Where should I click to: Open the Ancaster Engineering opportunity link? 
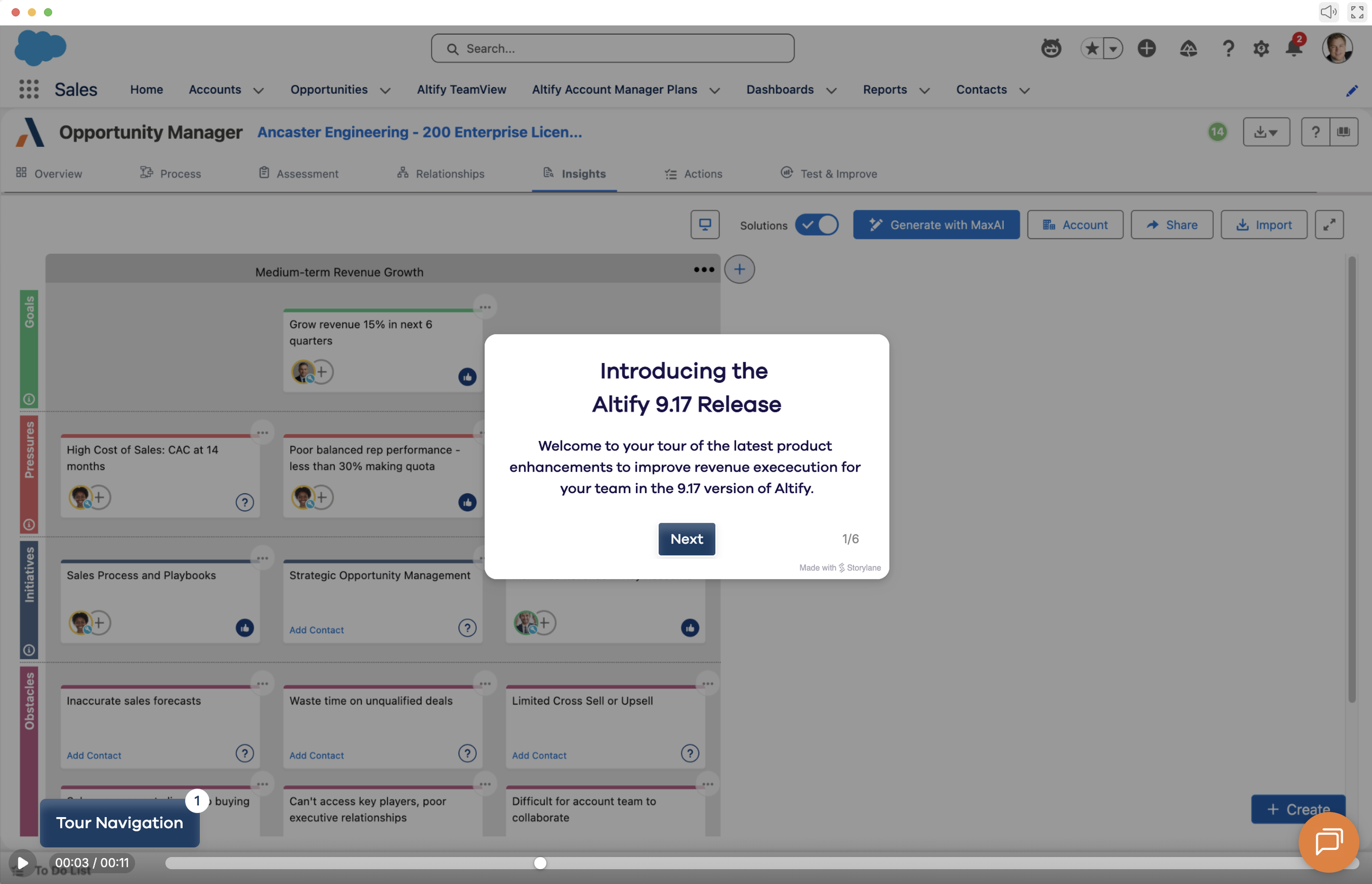[x=419, y=132]
